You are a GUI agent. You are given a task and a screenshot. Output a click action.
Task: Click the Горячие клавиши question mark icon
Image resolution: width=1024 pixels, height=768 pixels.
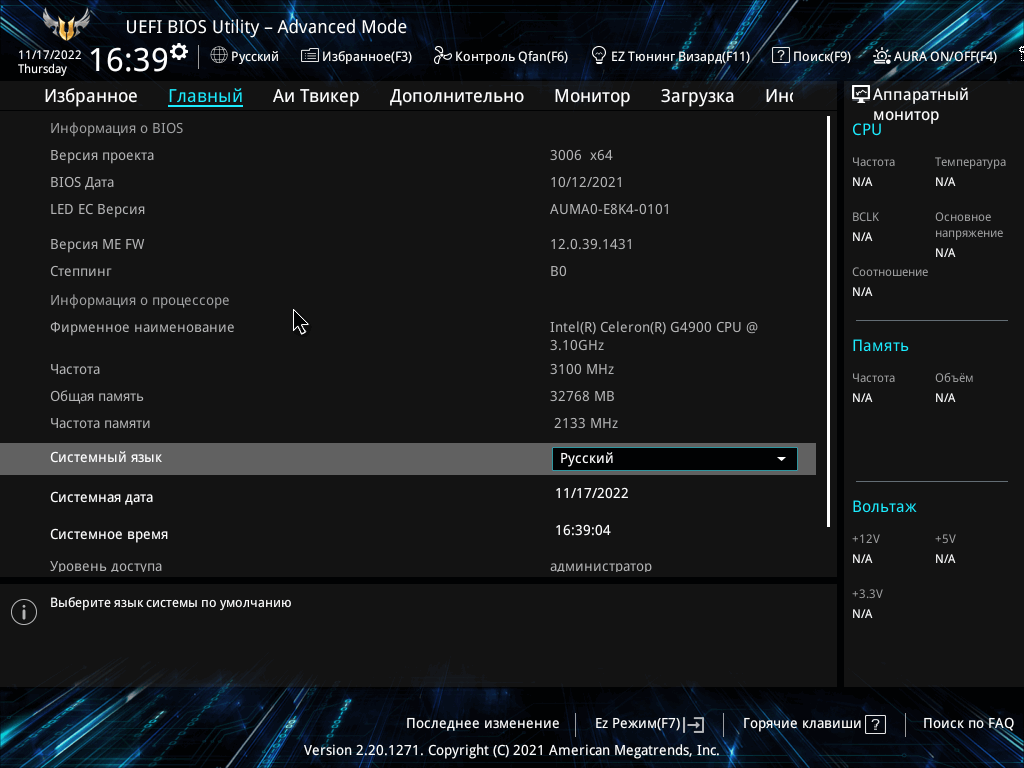tap(875, 724)
